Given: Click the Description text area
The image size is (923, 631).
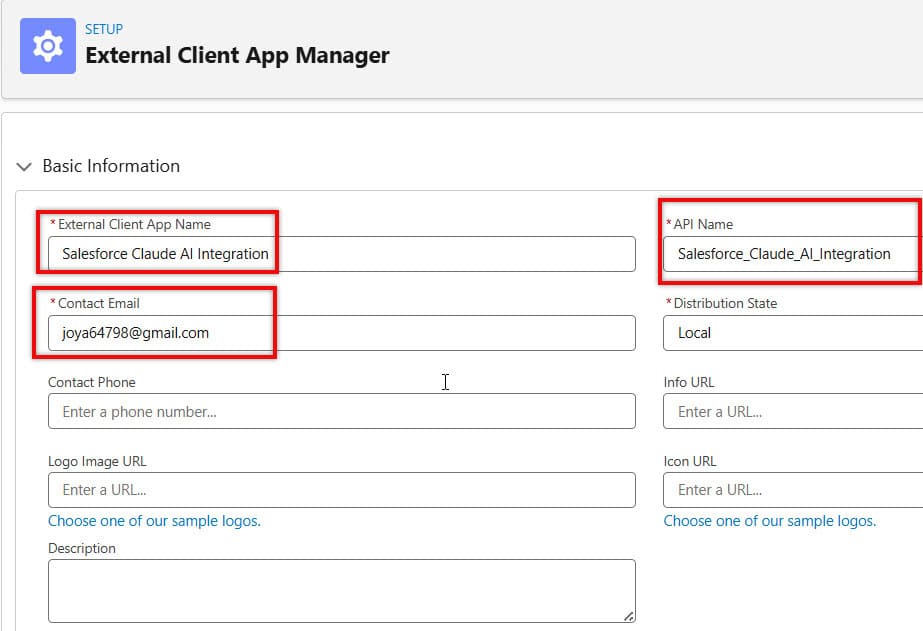Looking at the screenshot, I should point(341,591).
